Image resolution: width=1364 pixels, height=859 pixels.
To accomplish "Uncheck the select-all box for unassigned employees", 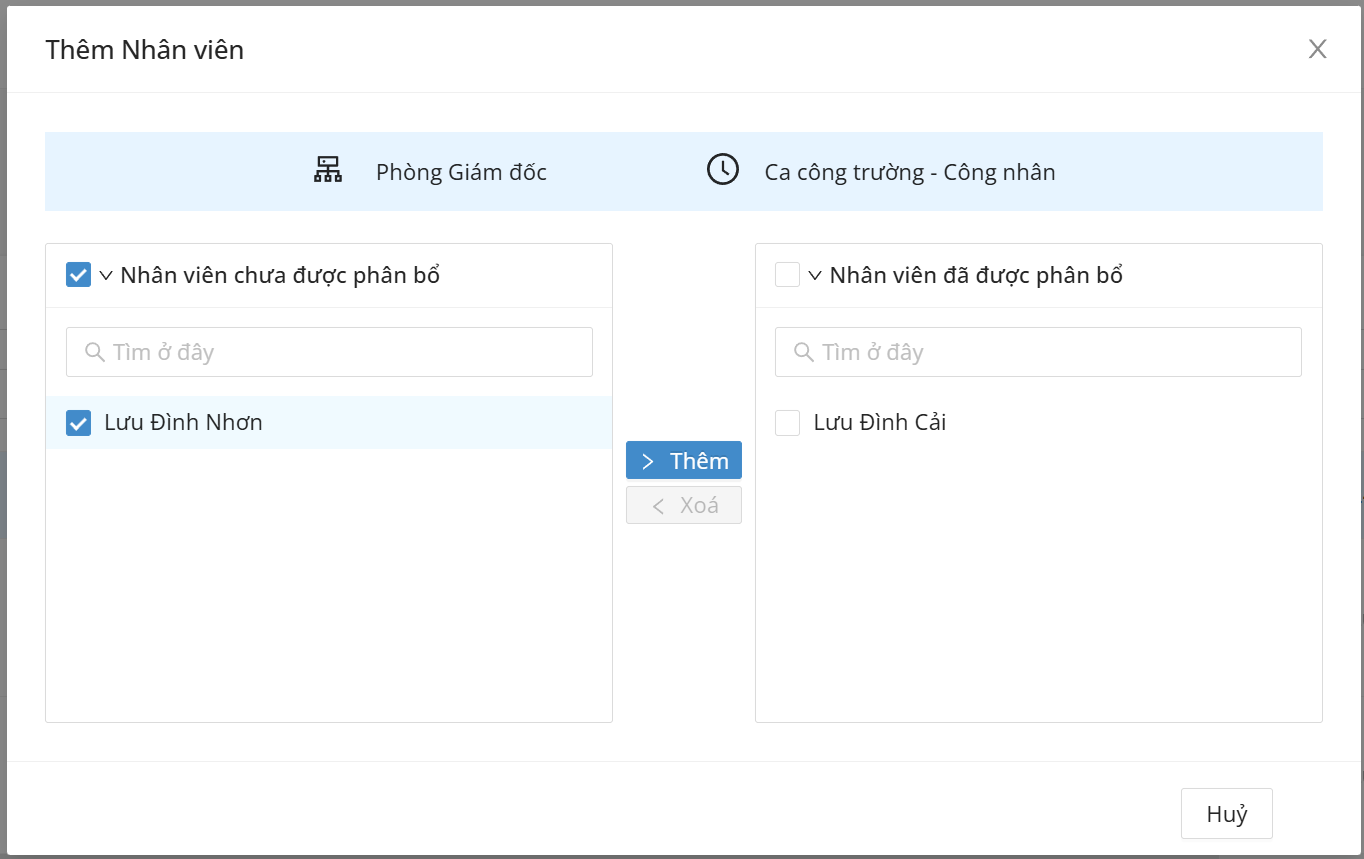I will [x=78, y=275].
